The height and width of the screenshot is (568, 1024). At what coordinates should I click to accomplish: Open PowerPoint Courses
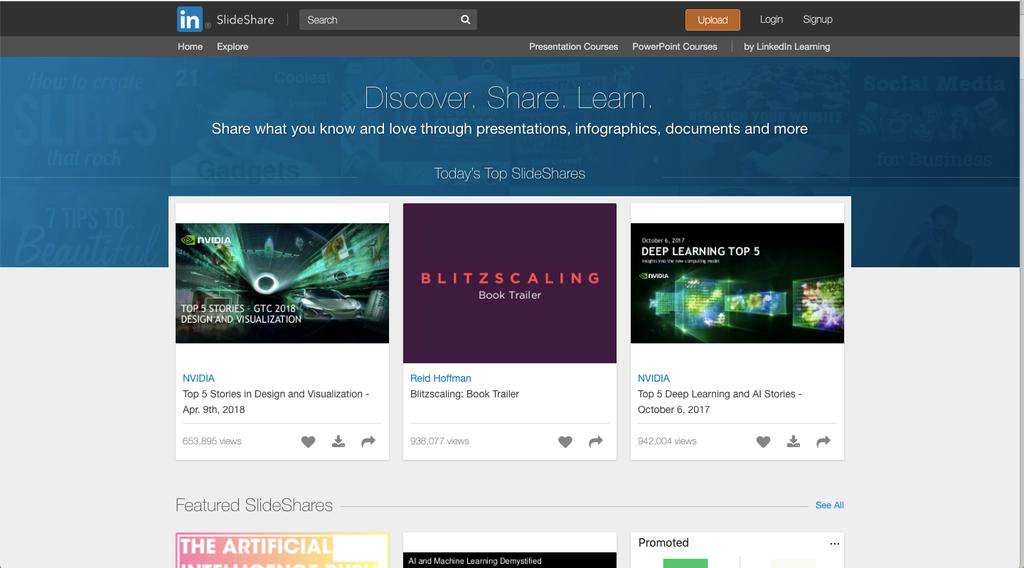click(x=675, y=46)
